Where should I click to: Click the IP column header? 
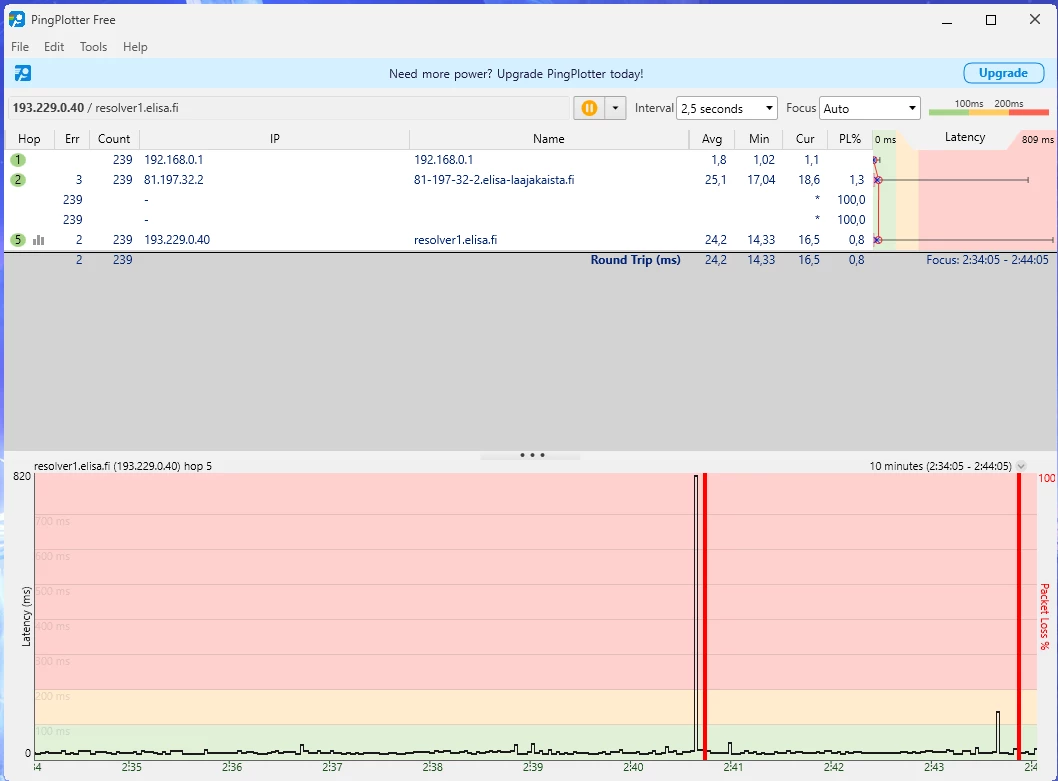pyautogui.click(x=275, y=138)
